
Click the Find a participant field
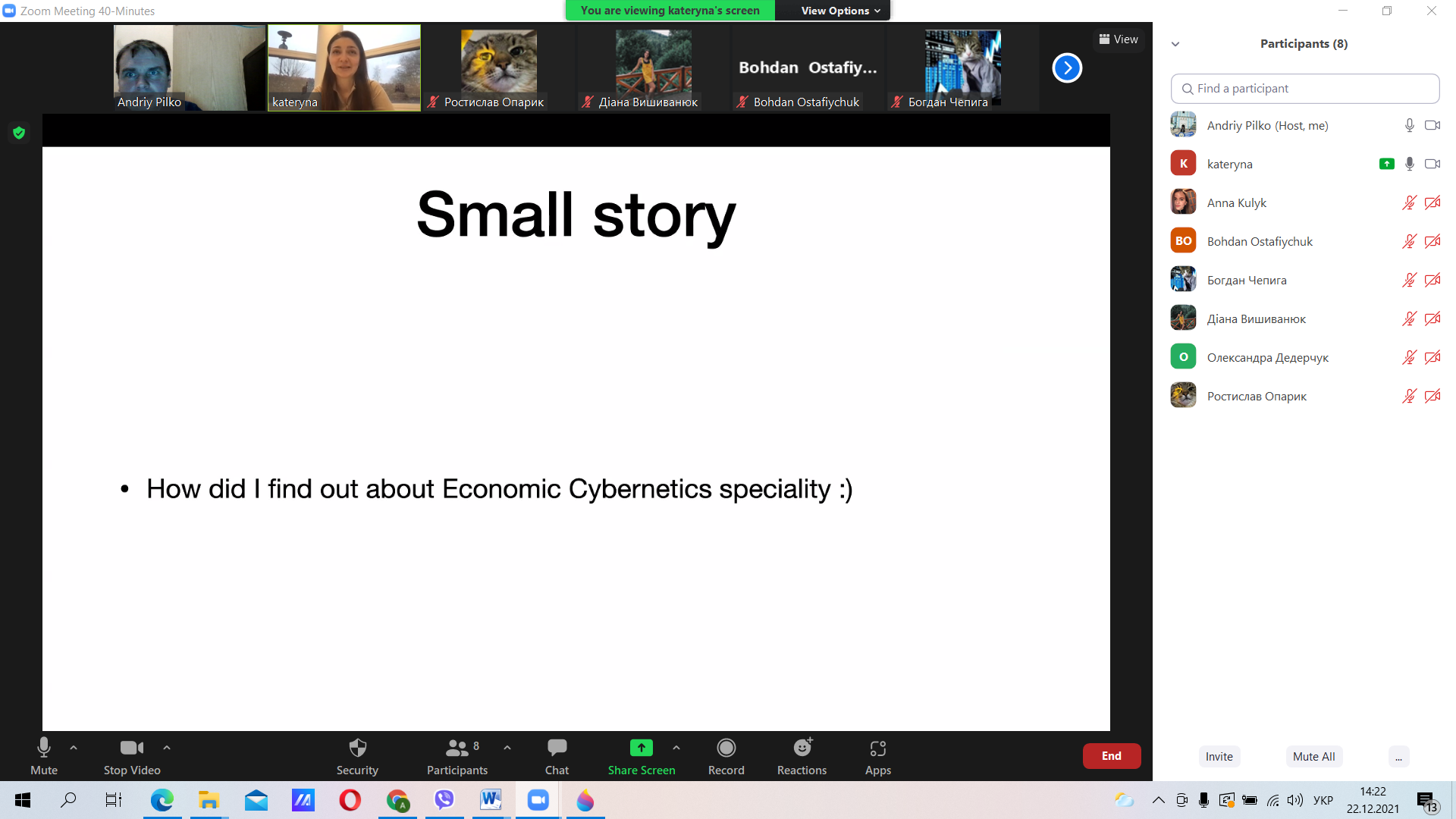[x=1304, y=89]
